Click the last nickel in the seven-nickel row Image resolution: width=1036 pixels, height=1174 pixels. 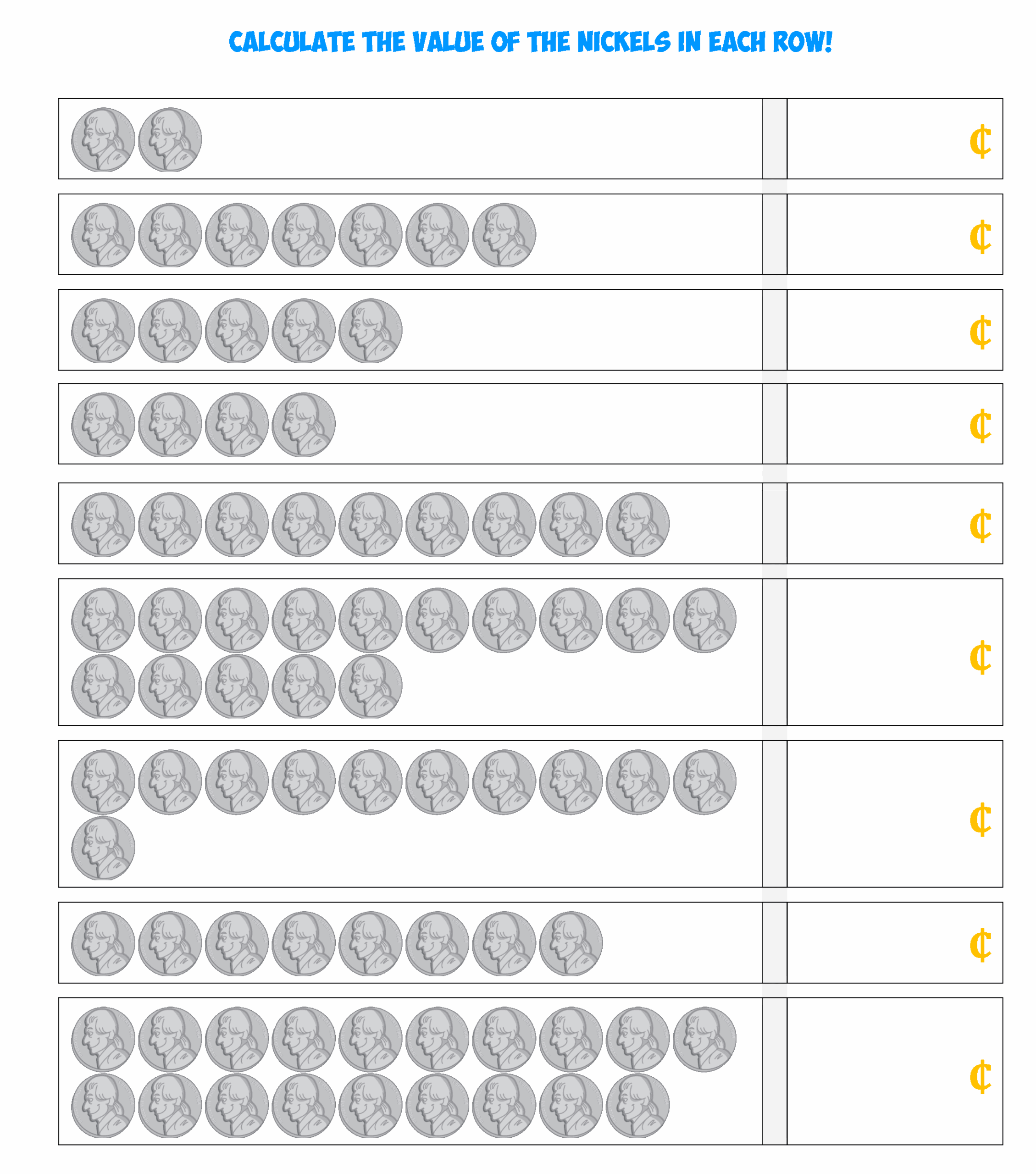click(x=504, y=235)
